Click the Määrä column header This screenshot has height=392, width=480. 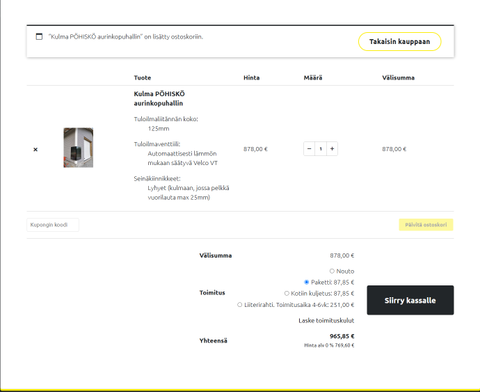tap(313, 78)
